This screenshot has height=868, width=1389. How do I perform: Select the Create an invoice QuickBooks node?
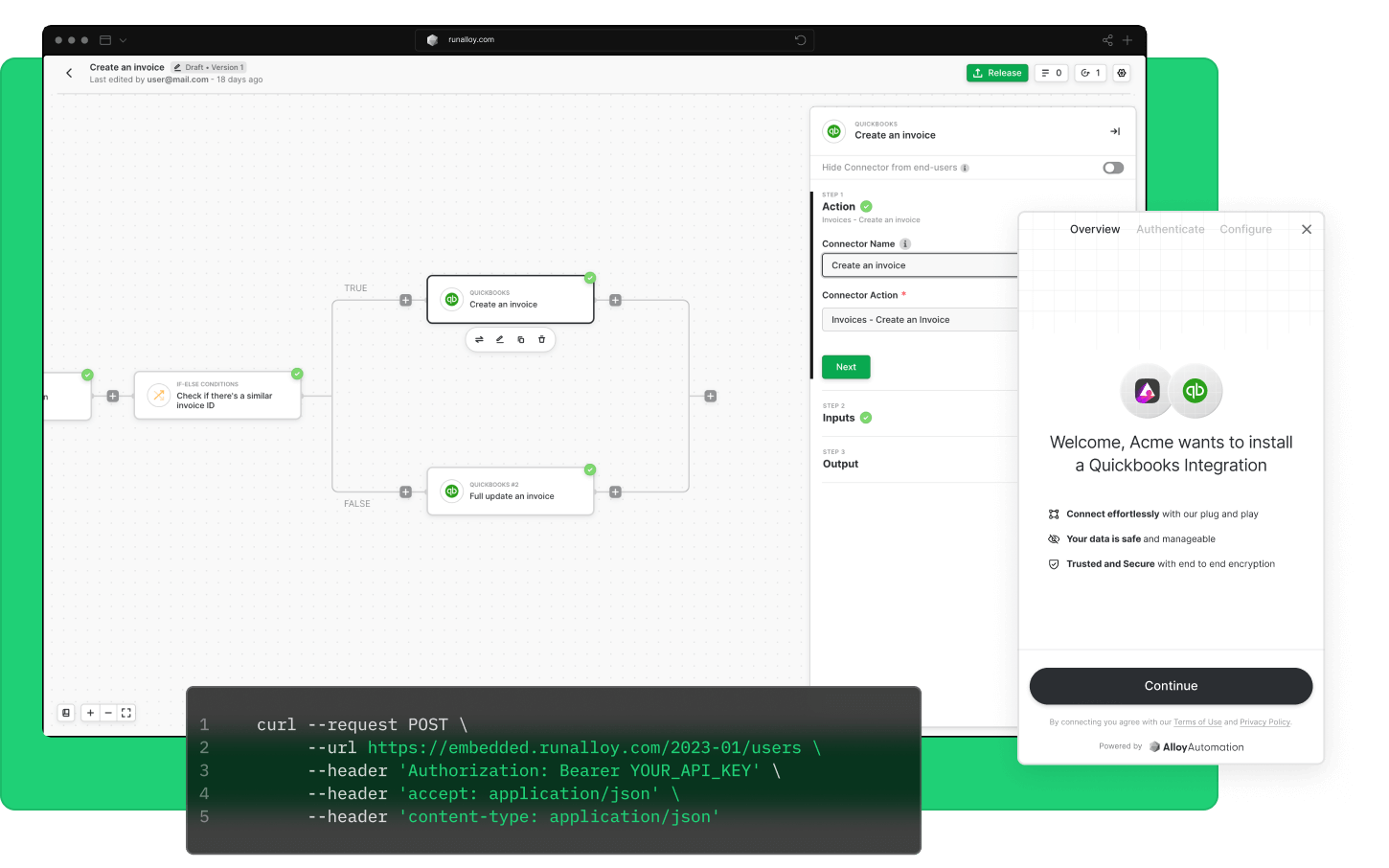511,300
